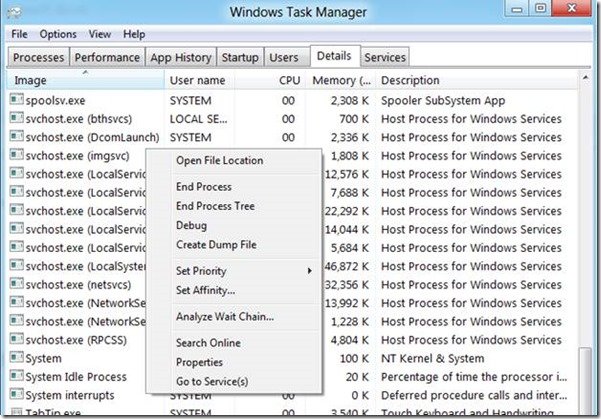
Task: Click the svchost.exe (netsvcs) process icon
Action: coord(16,284)
